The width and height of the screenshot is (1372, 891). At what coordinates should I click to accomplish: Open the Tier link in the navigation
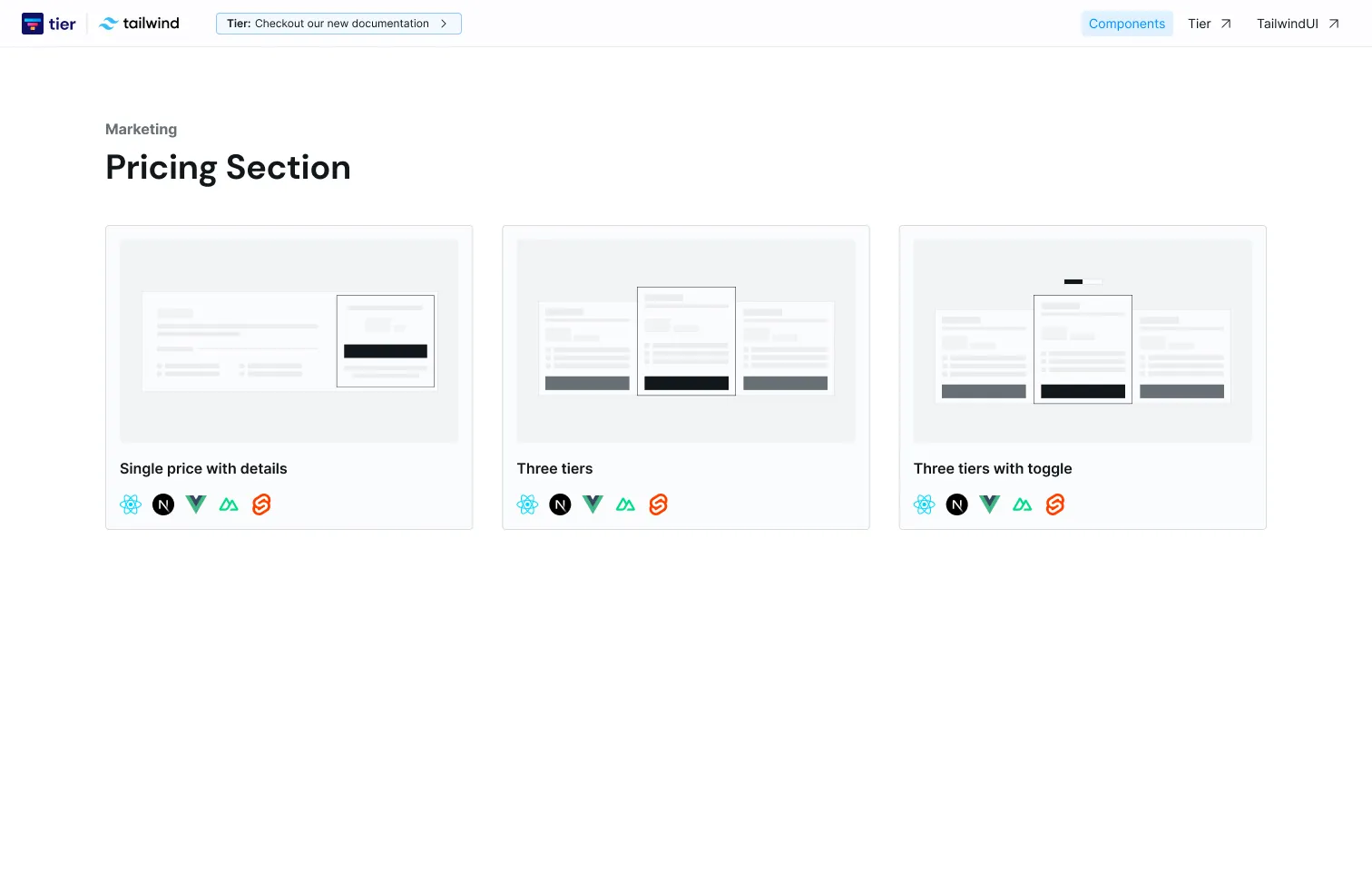pos(1200,24)
